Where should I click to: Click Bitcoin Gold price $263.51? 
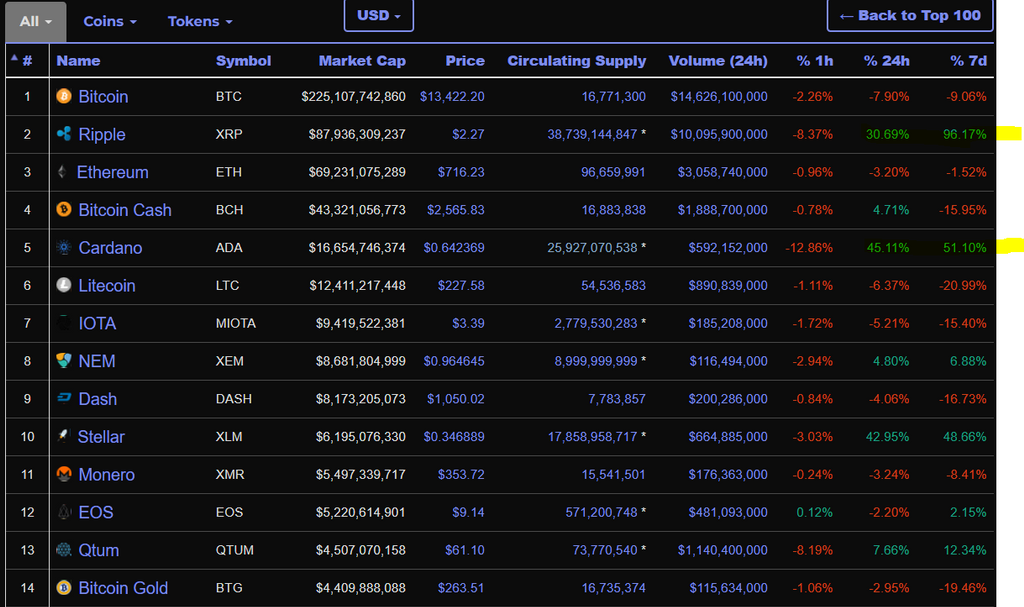pos(461,588)
